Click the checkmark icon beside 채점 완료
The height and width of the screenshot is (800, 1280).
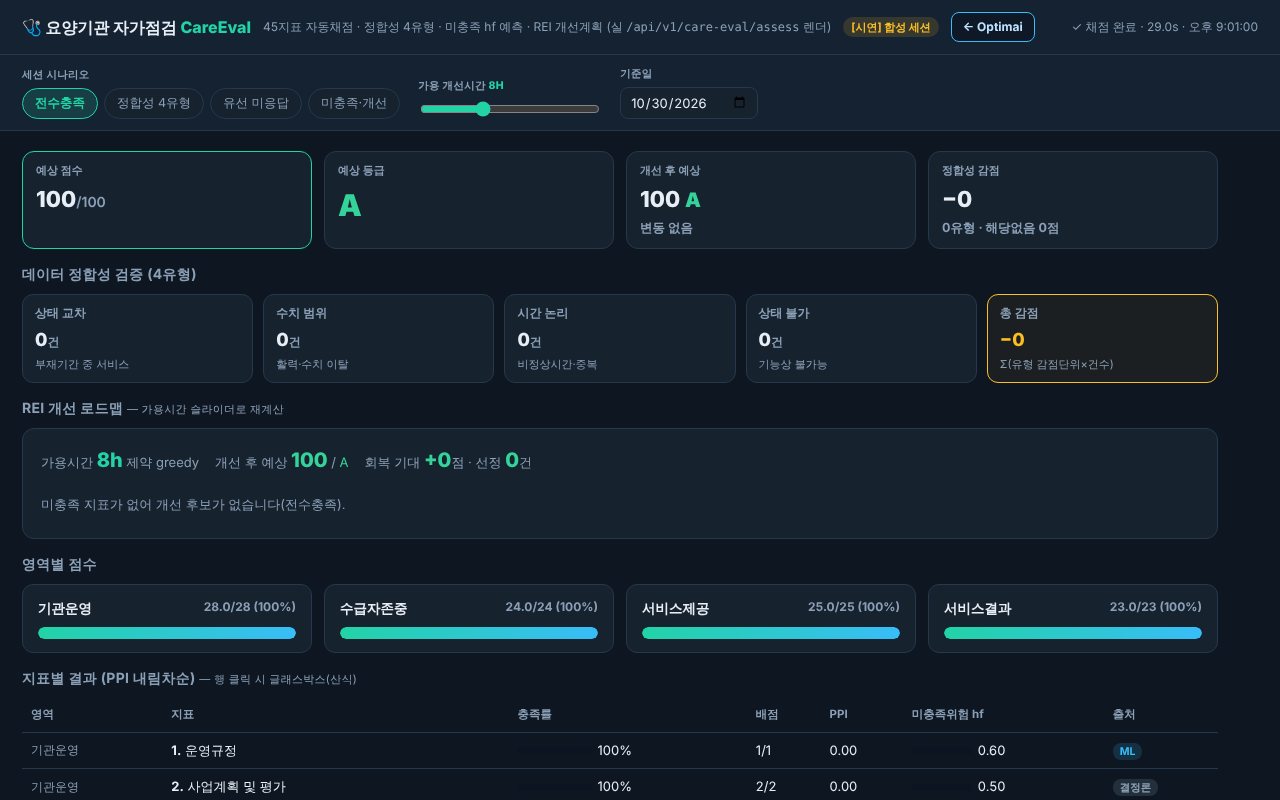1076,27
